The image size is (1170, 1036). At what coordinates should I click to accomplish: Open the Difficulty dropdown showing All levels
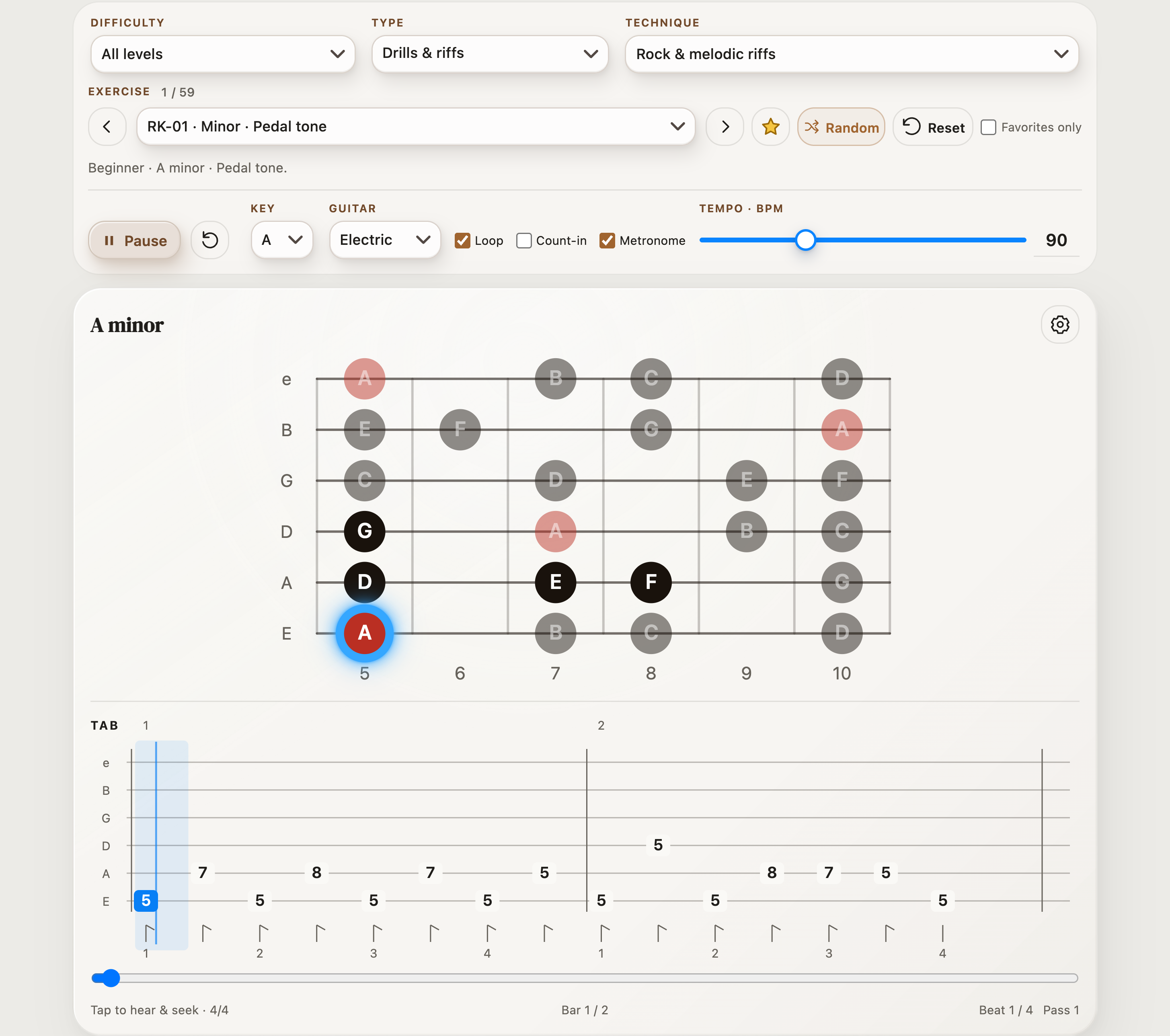pyautogui.click(x=223, y=54)
